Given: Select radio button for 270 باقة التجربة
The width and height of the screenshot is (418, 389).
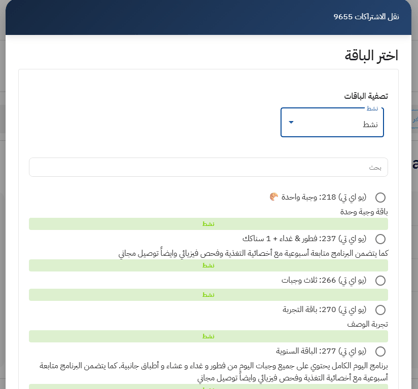Looking at the screenshot, I should pos(380,310).
